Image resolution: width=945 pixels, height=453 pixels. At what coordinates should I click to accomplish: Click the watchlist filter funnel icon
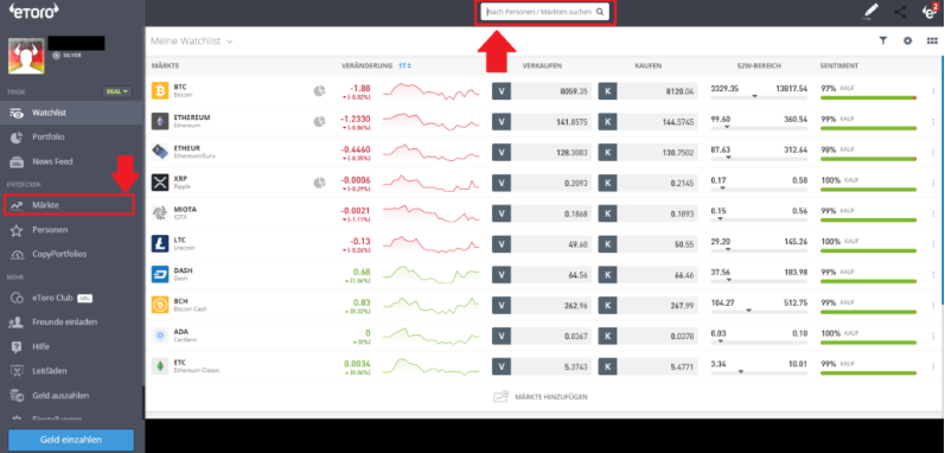tap(883, 41)
